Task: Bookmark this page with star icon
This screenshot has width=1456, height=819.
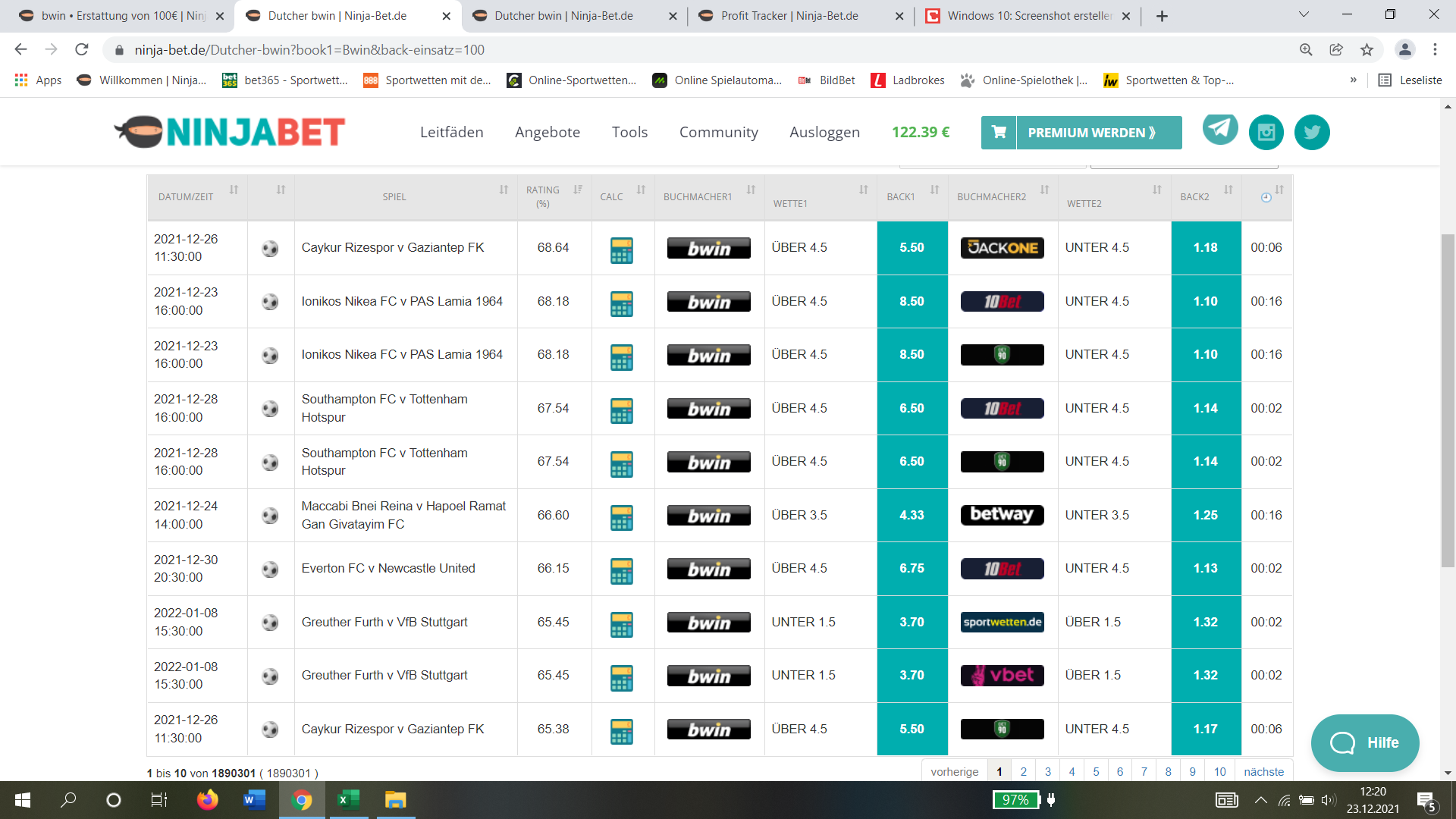Action: coord(1367,49)
